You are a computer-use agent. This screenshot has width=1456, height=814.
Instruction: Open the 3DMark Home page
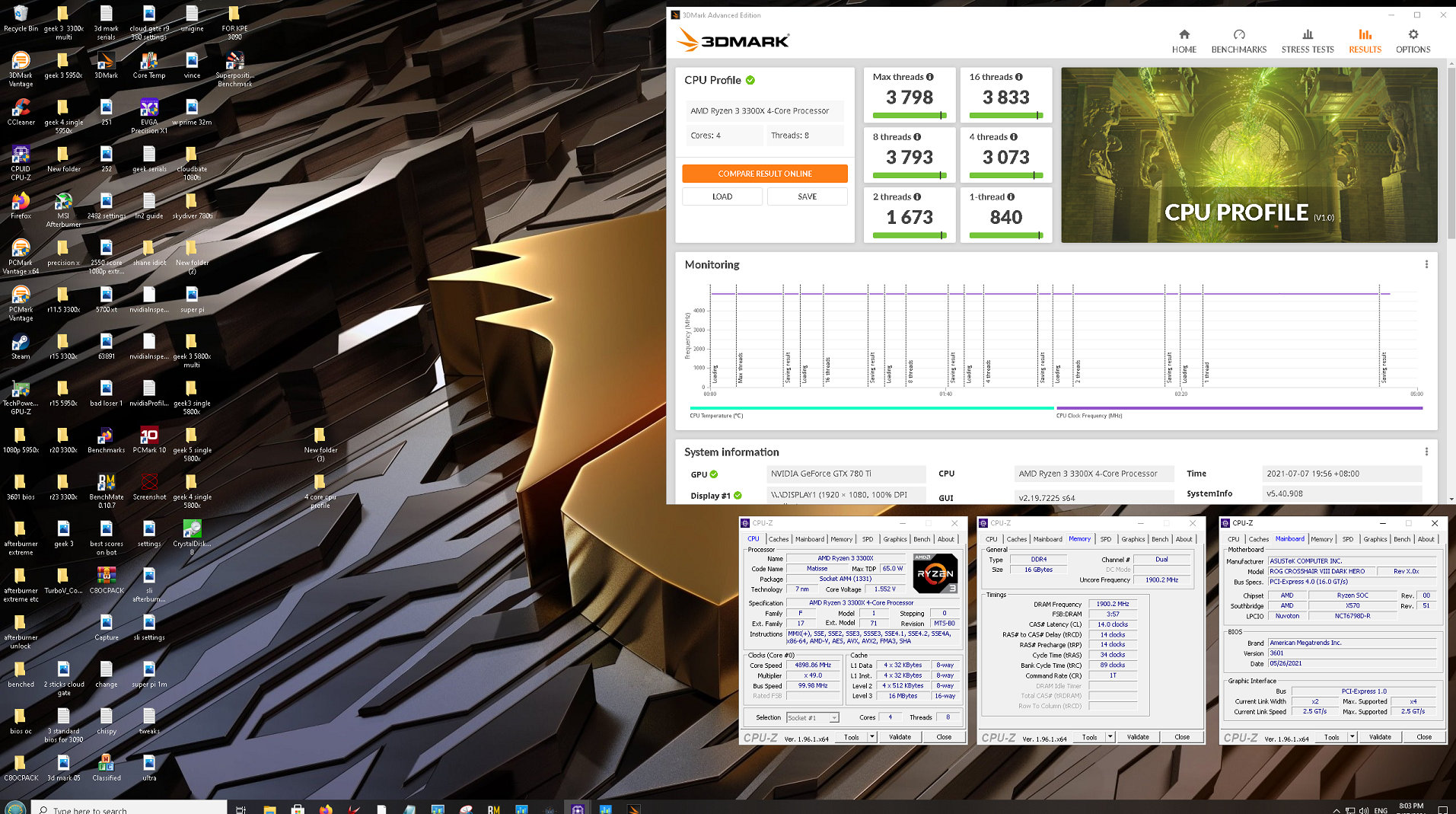click(x=1184, y=41)
